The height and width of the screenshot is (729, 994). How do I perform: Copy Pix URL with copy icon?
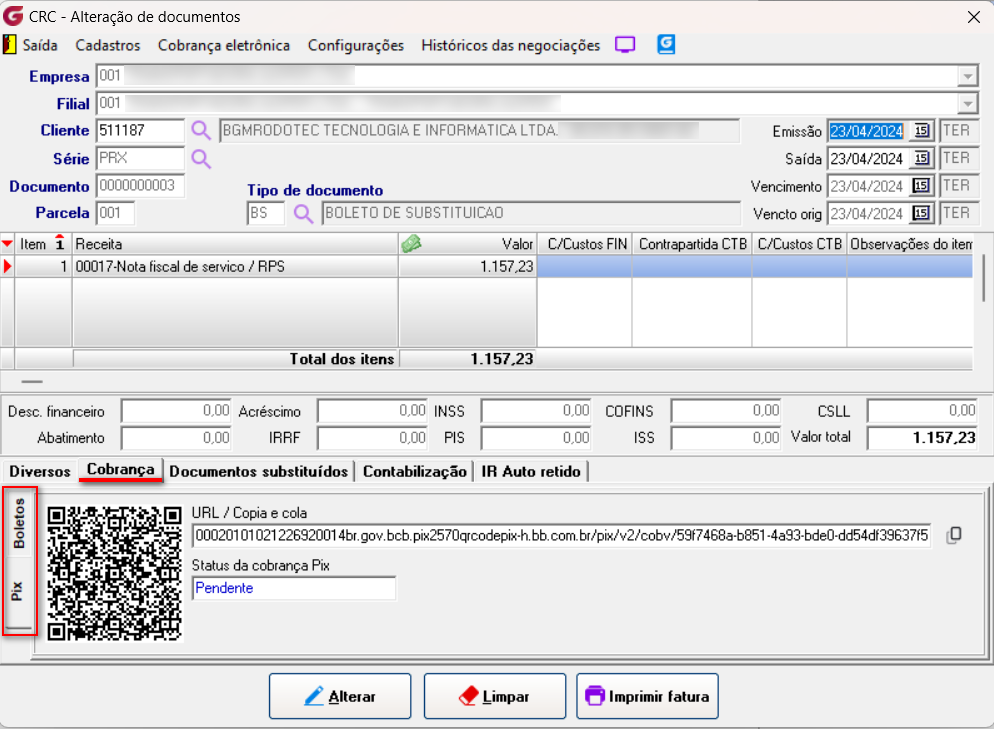(x=954, y=536)
